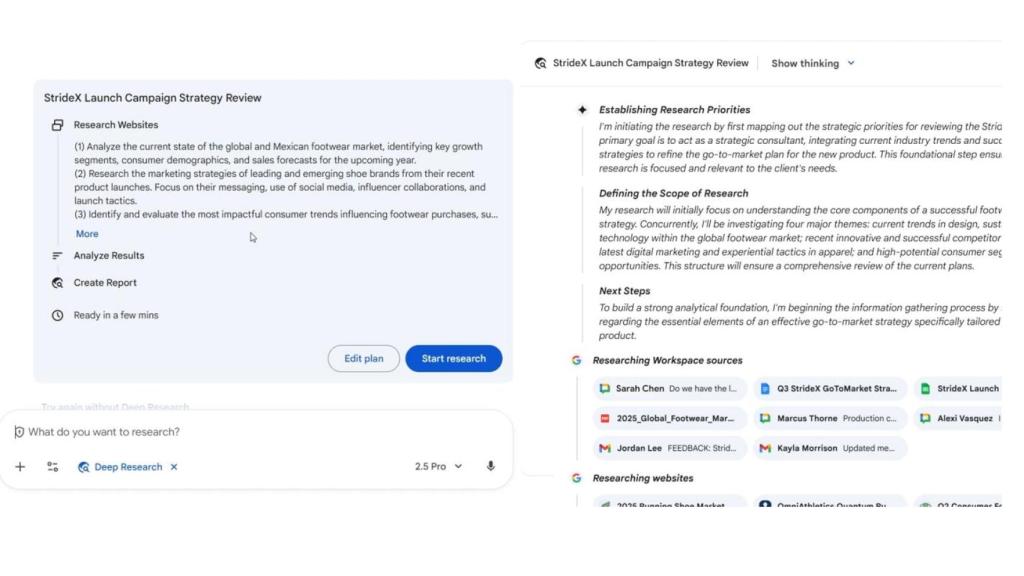Click the Analyze Results step icon
Viewport: 1024px width, 576px height.
(x=57, y=256)
